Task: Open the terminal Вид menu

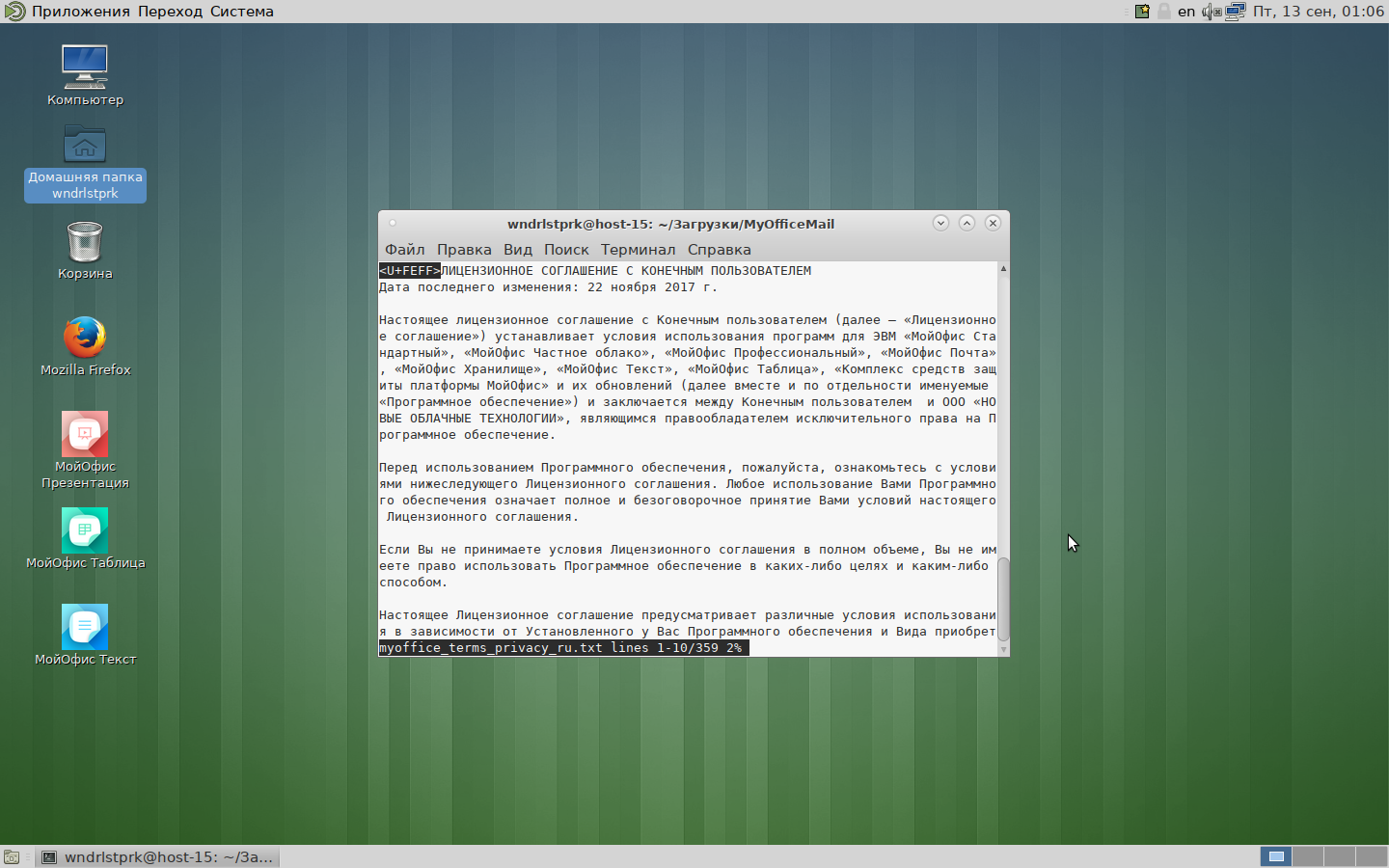Action: point(518,249)
